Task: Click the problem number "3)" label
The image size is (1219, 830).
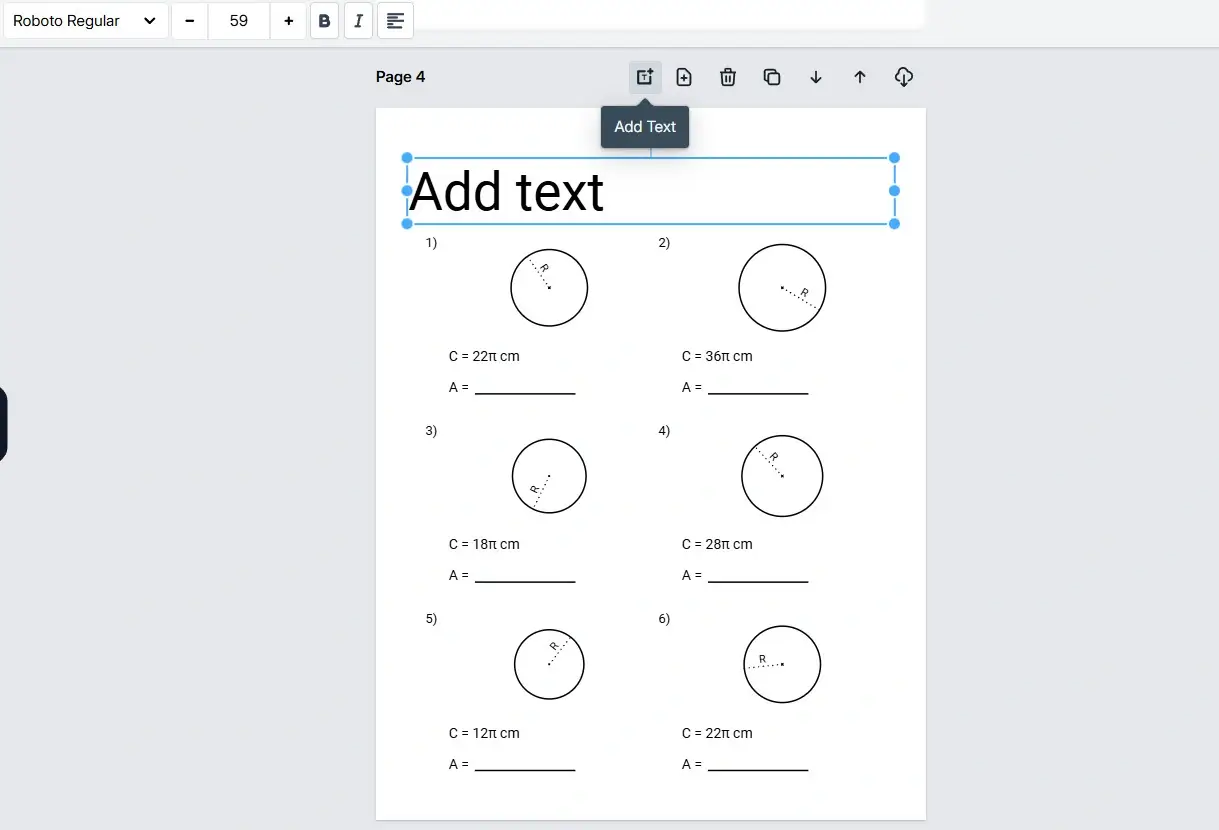Action: click(431, 431)
